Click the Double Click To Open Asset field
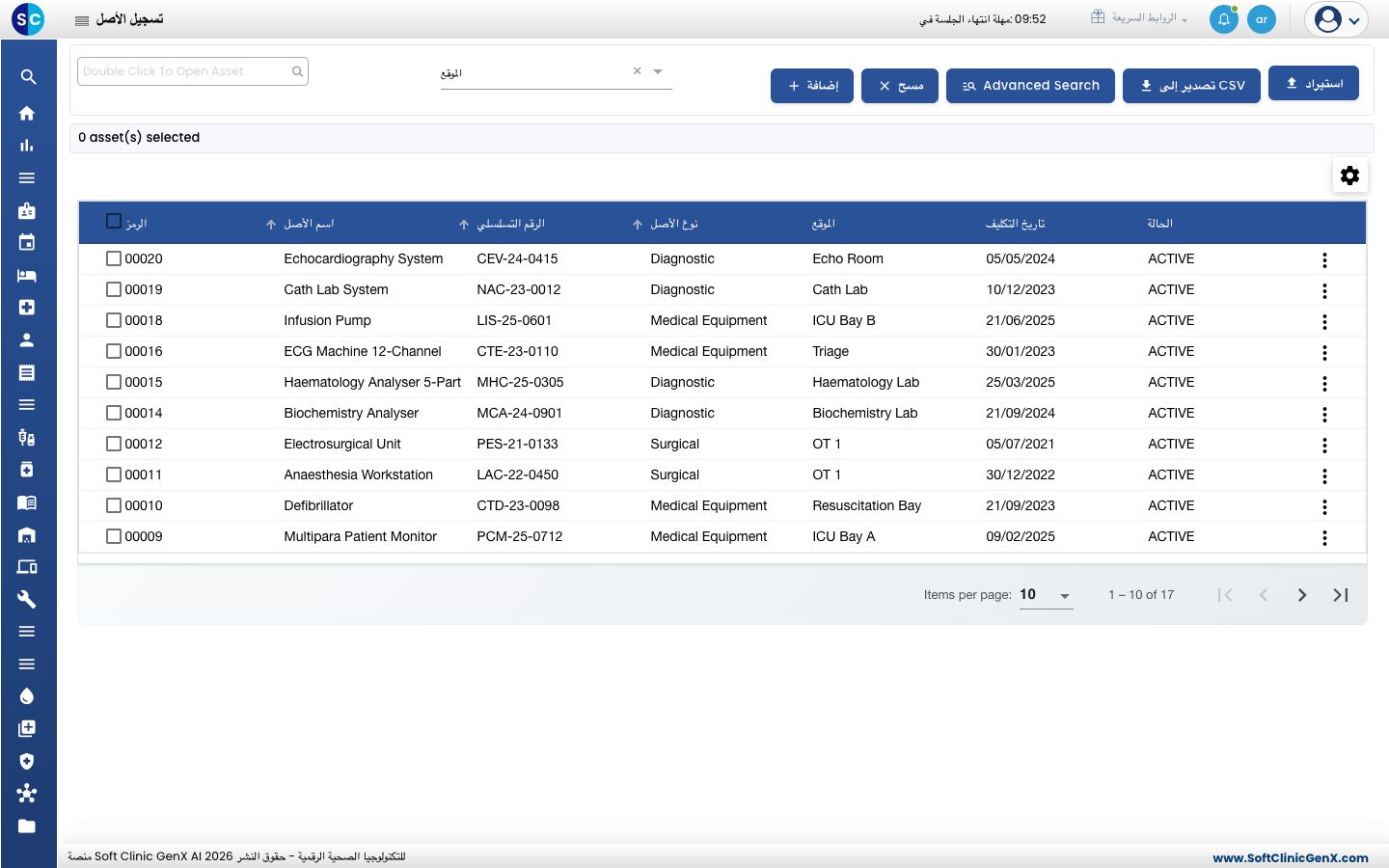Screen dimensions: 1389x868 (193, 71)
